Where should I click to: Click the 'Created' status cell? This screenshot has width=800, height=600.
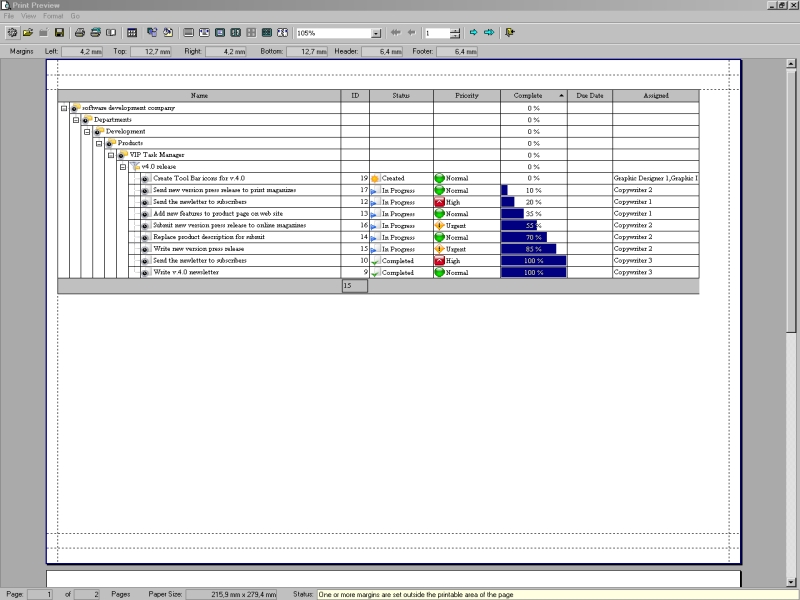coord(401,179)
